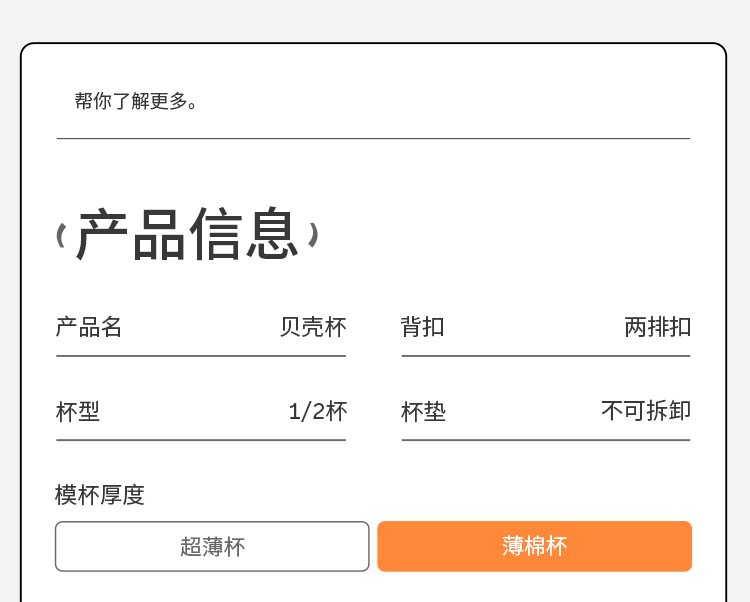Click the closing bracket after 产品信息
Screen dimensions: 750x602
click(x=313, y=235)
